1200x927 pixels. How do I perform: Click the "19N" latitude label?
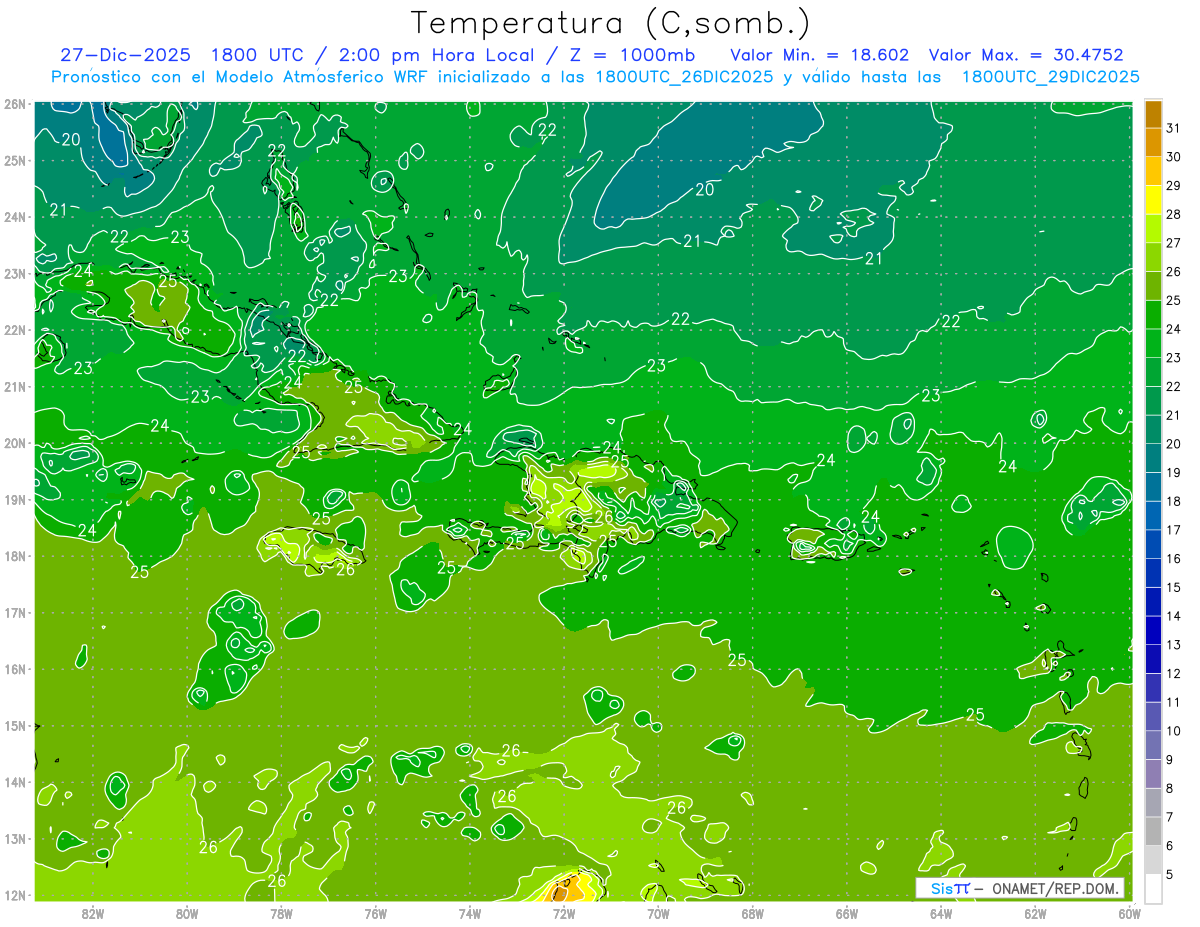click(15, 500)
